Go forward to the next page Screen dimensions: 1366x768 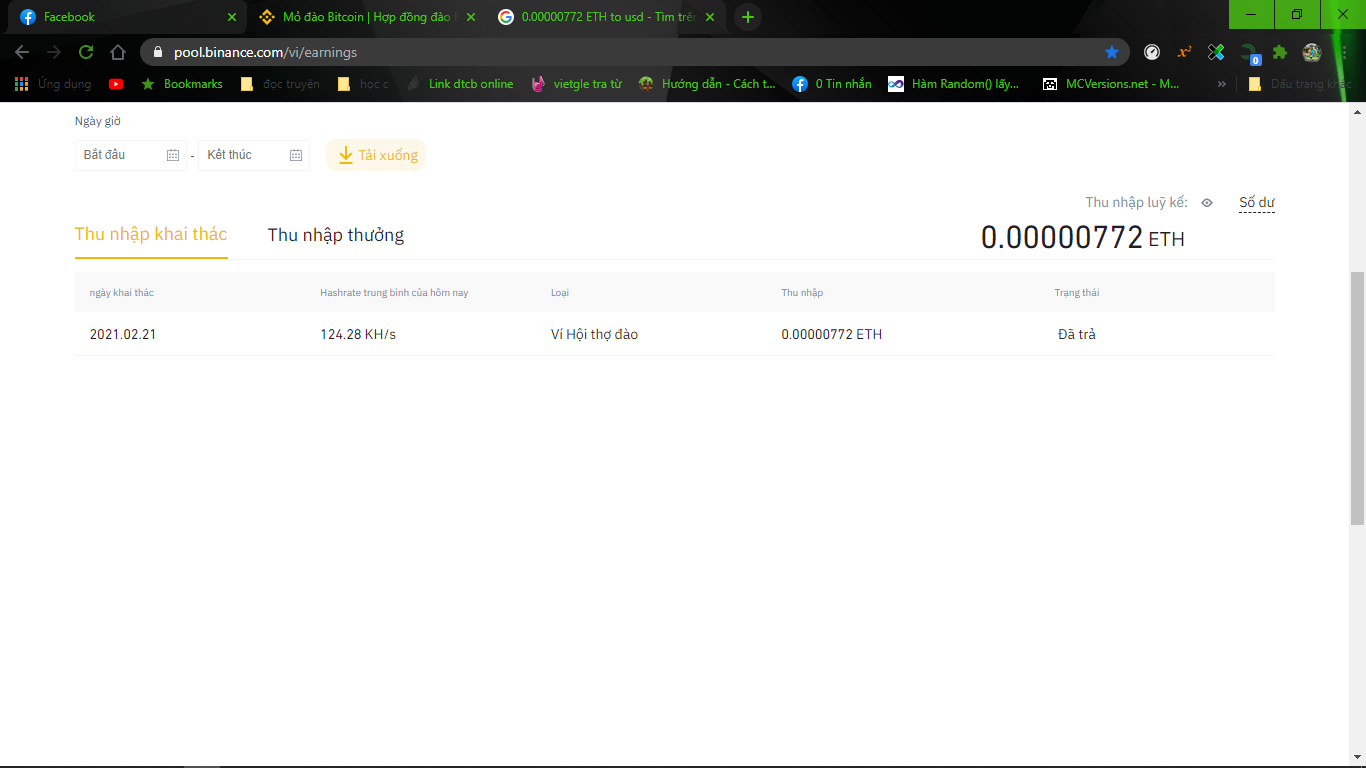[x=54, y=52]
